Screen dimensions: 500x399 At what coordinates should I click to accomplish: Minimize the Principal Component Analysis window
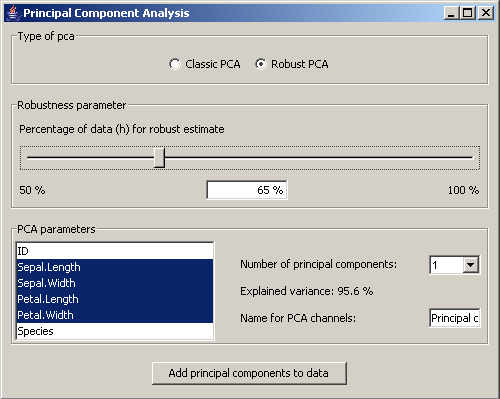[x=452, y=13]
